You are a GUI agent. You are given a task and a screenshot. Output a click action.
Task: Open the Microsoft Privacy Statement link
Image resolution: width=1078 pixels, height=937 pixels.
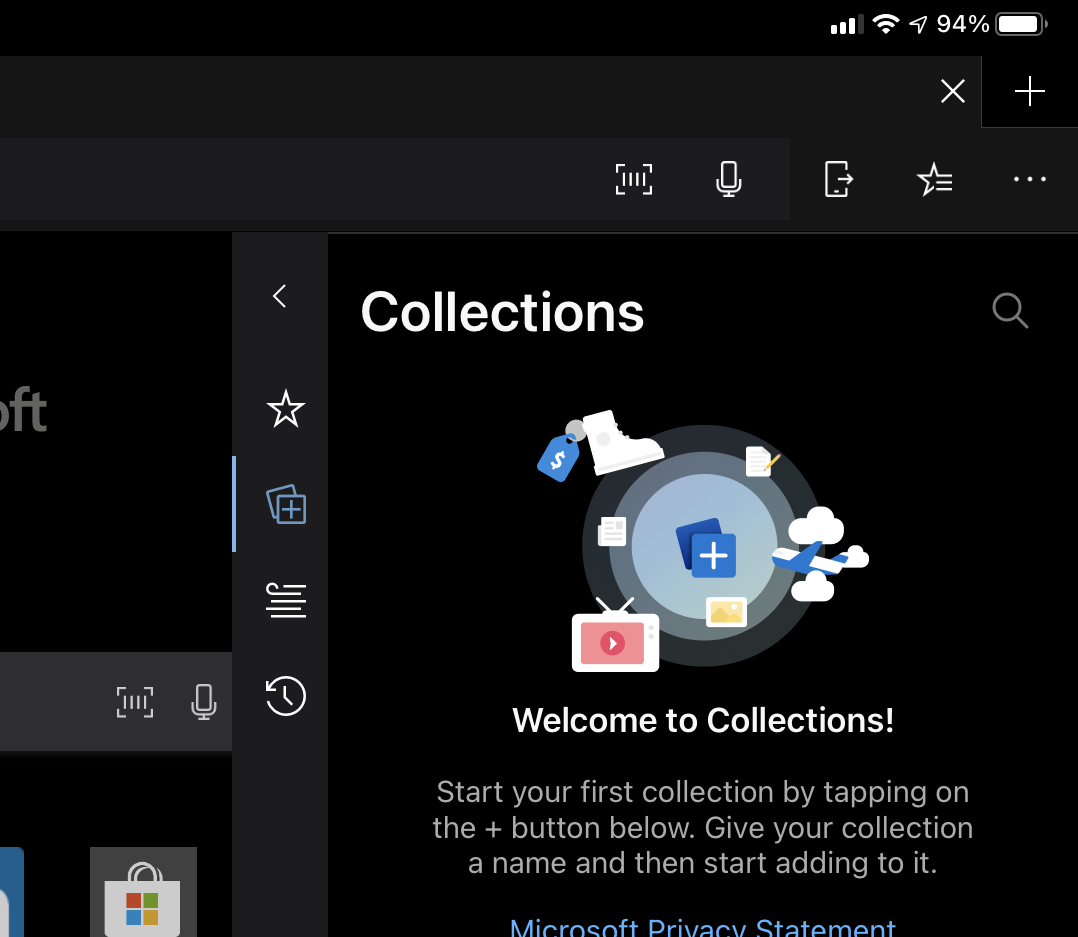702,927
